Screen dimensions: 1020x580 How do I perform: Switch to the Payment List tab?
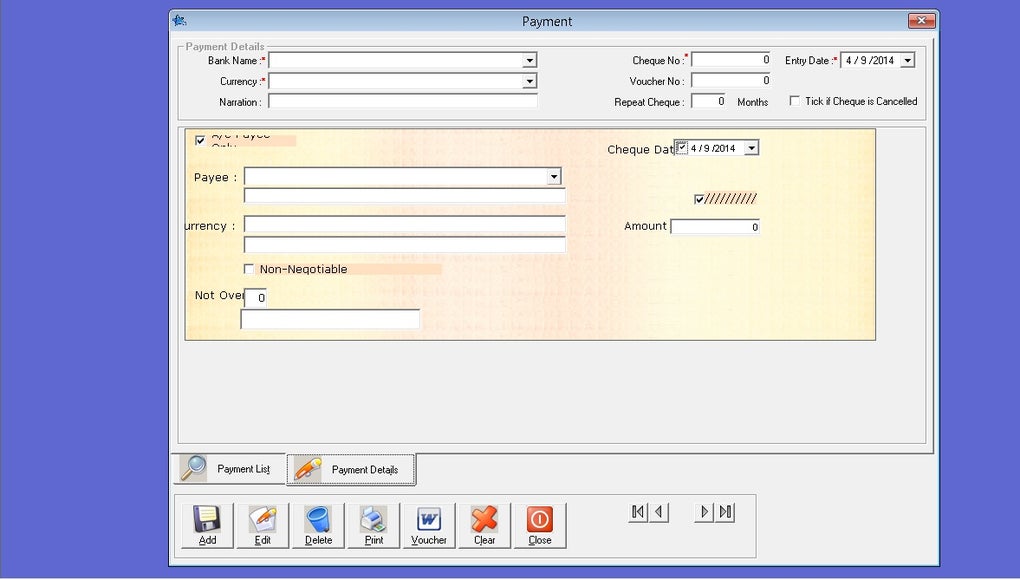[x=229, y=469]
